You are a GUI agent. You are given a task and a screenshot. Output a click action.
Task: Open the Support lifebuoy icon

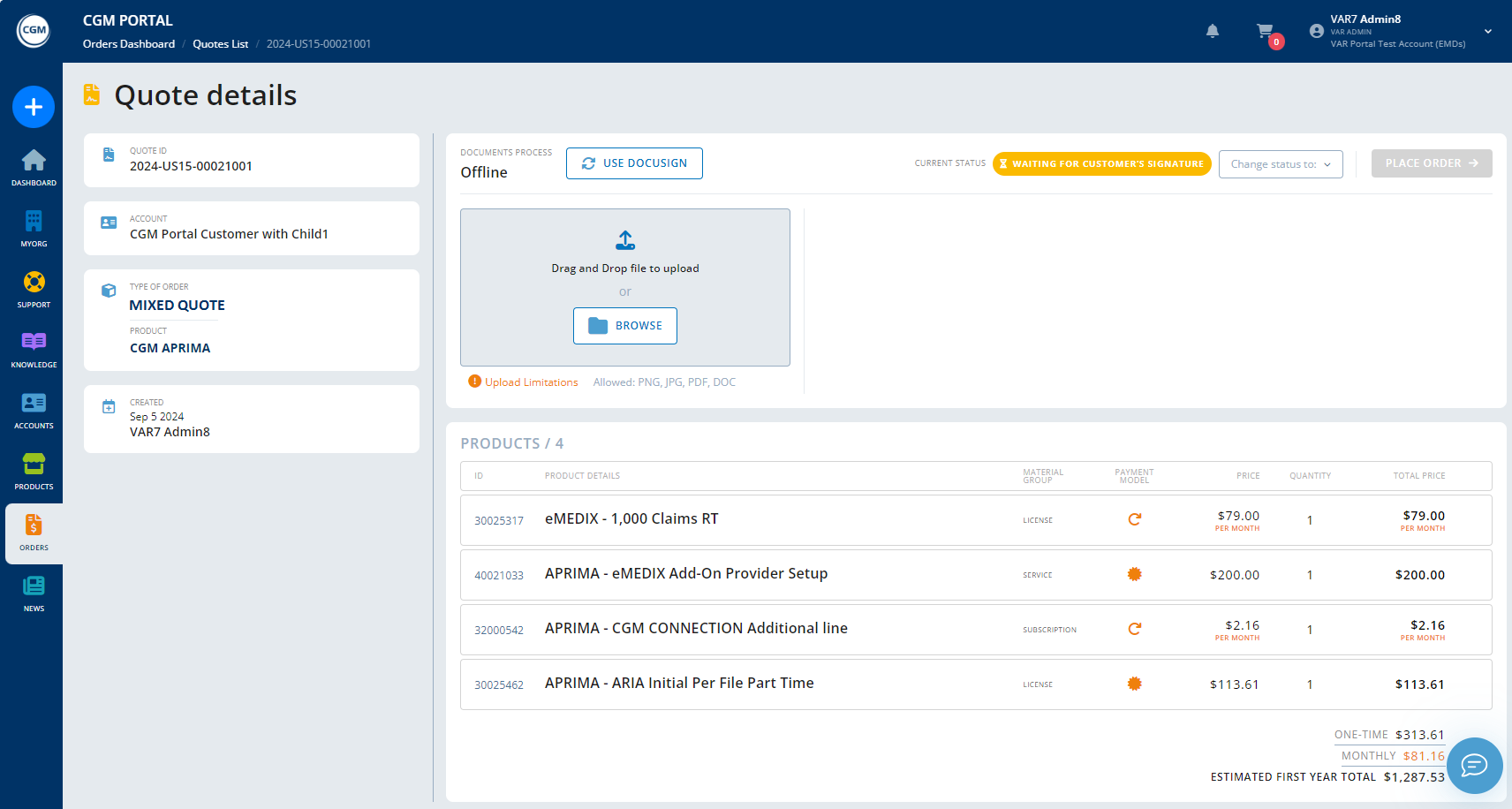point(34,288)
